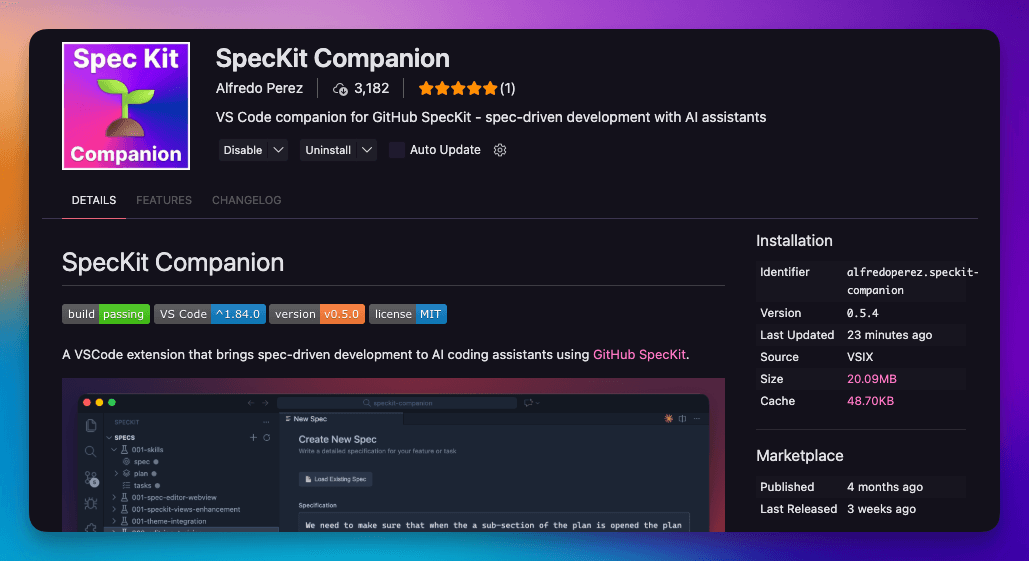Click the SPECKIT panel ellipsis icon in preview
The width and height of the screenshot is (1029, 561).
pos(266,422)
